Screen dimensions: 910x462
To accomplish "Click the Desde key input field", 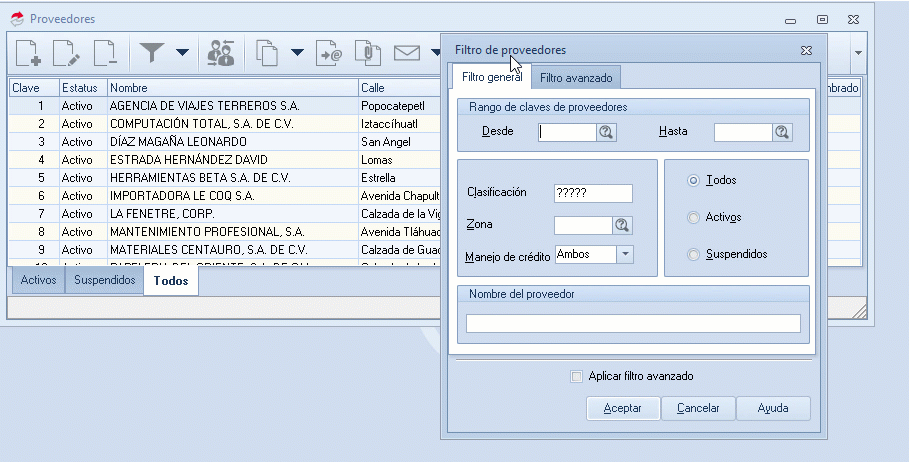I will point(567,132).
